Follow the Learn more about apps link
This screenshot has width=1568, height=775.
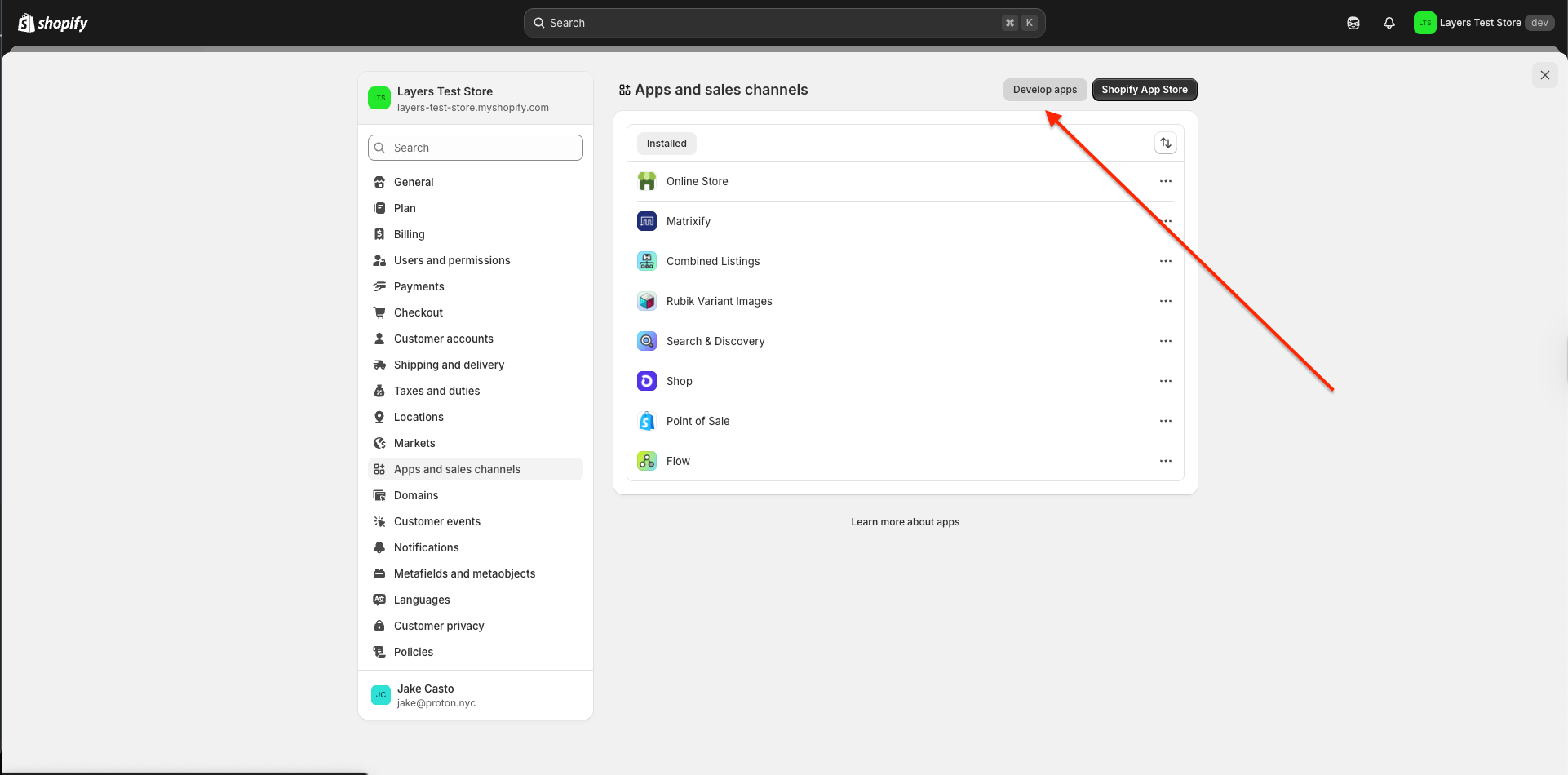coord(905,522)
